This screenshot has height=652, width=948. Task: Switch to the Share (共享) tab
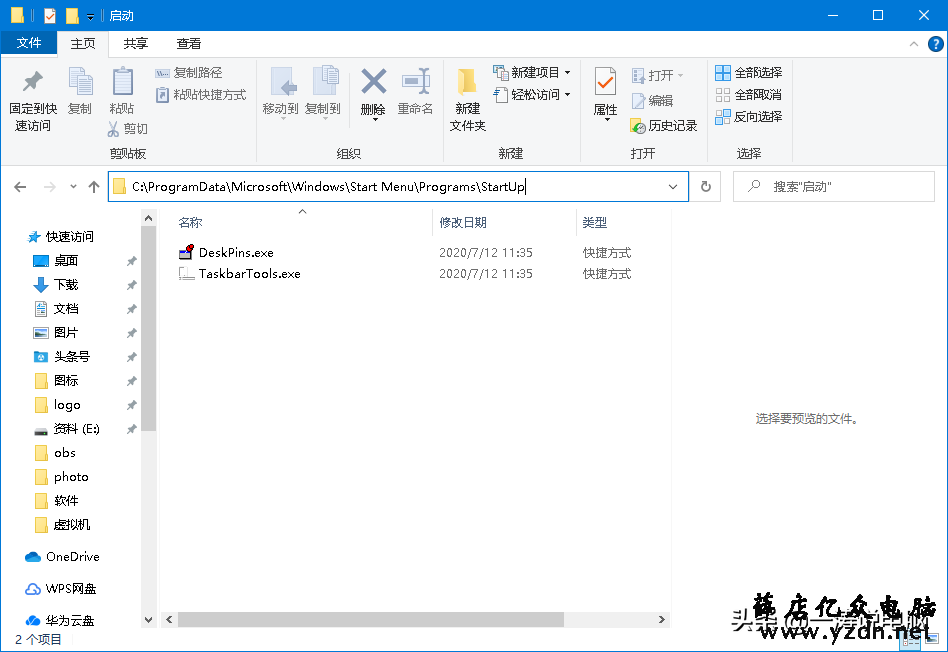(x=135, y=44)
